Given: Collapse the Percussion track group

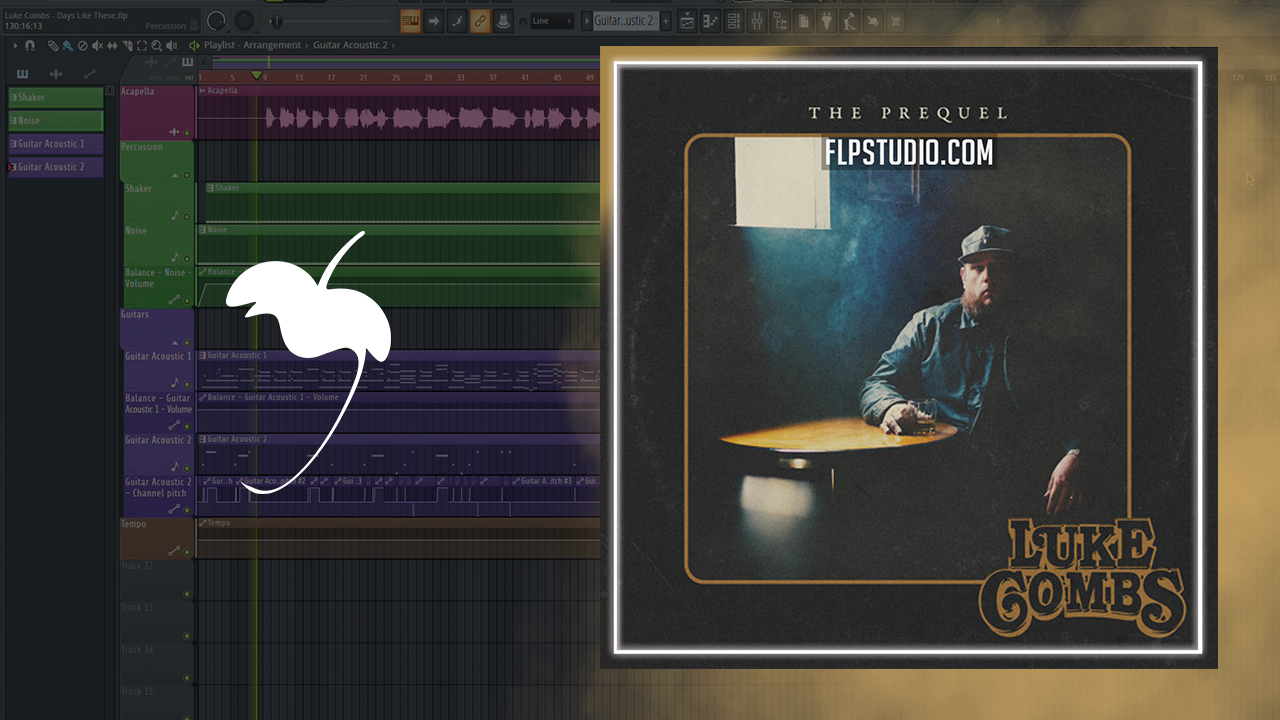Looking at the screenshot, I should [x=175, y=174].
